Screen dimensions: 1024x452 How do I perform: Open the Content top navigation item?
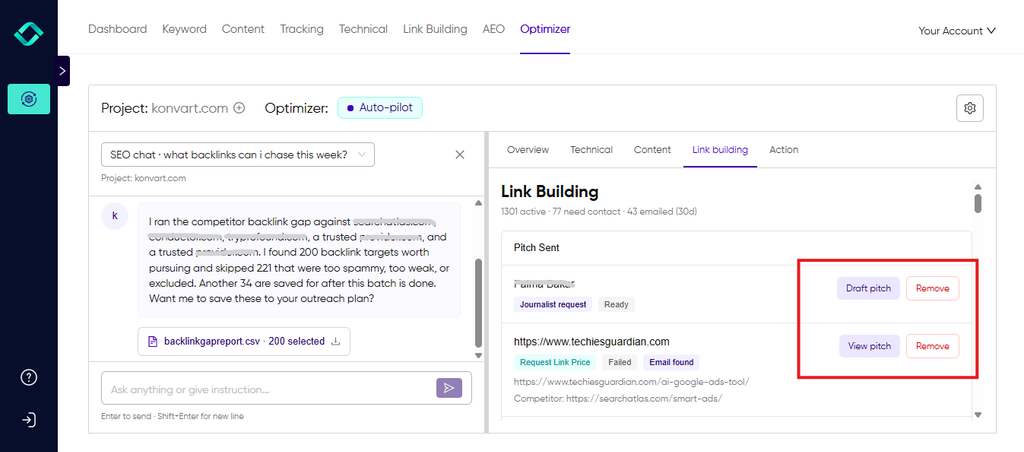coord(243,29)
